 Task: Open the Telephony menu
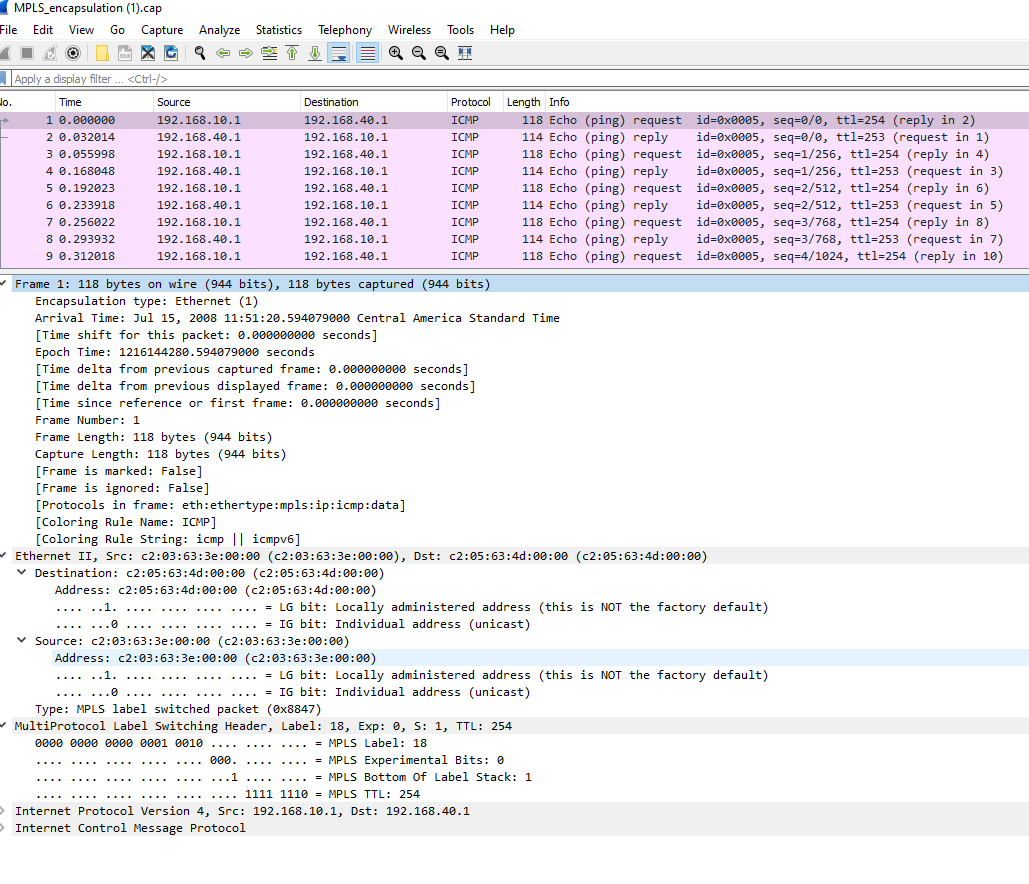coord(345,29)
